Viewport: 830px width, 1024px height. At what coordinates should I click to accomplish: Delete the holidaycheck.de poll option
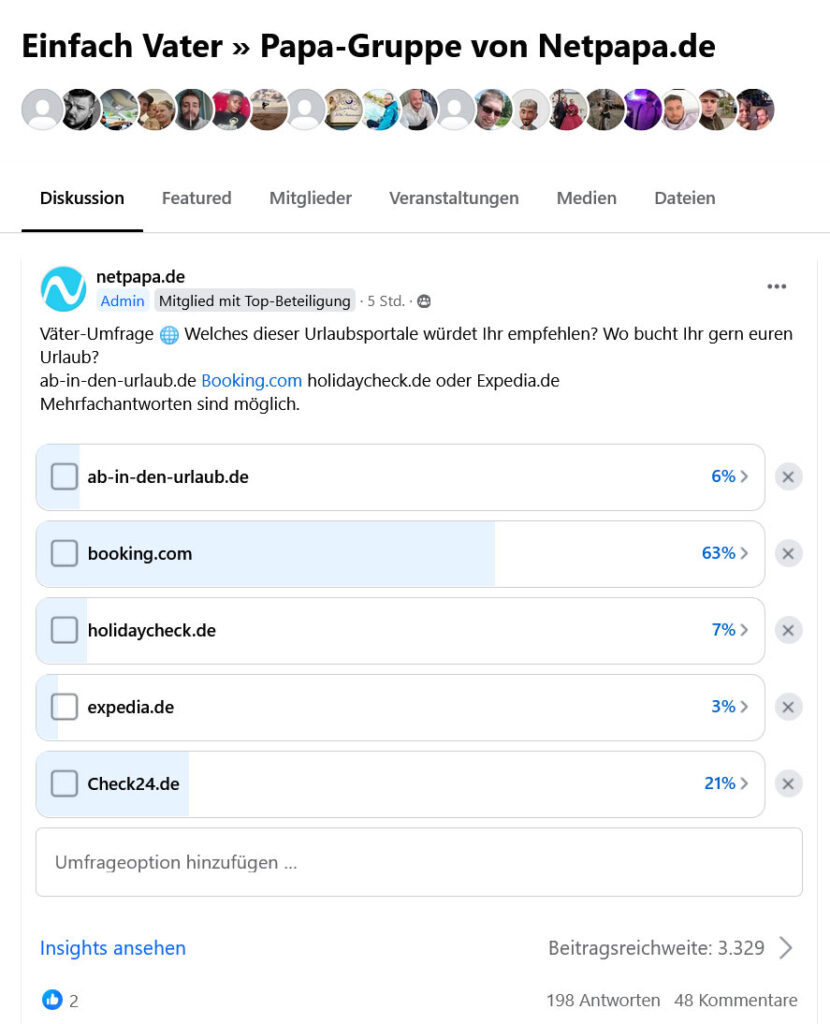pyautogui.click(x=788, y=630)
